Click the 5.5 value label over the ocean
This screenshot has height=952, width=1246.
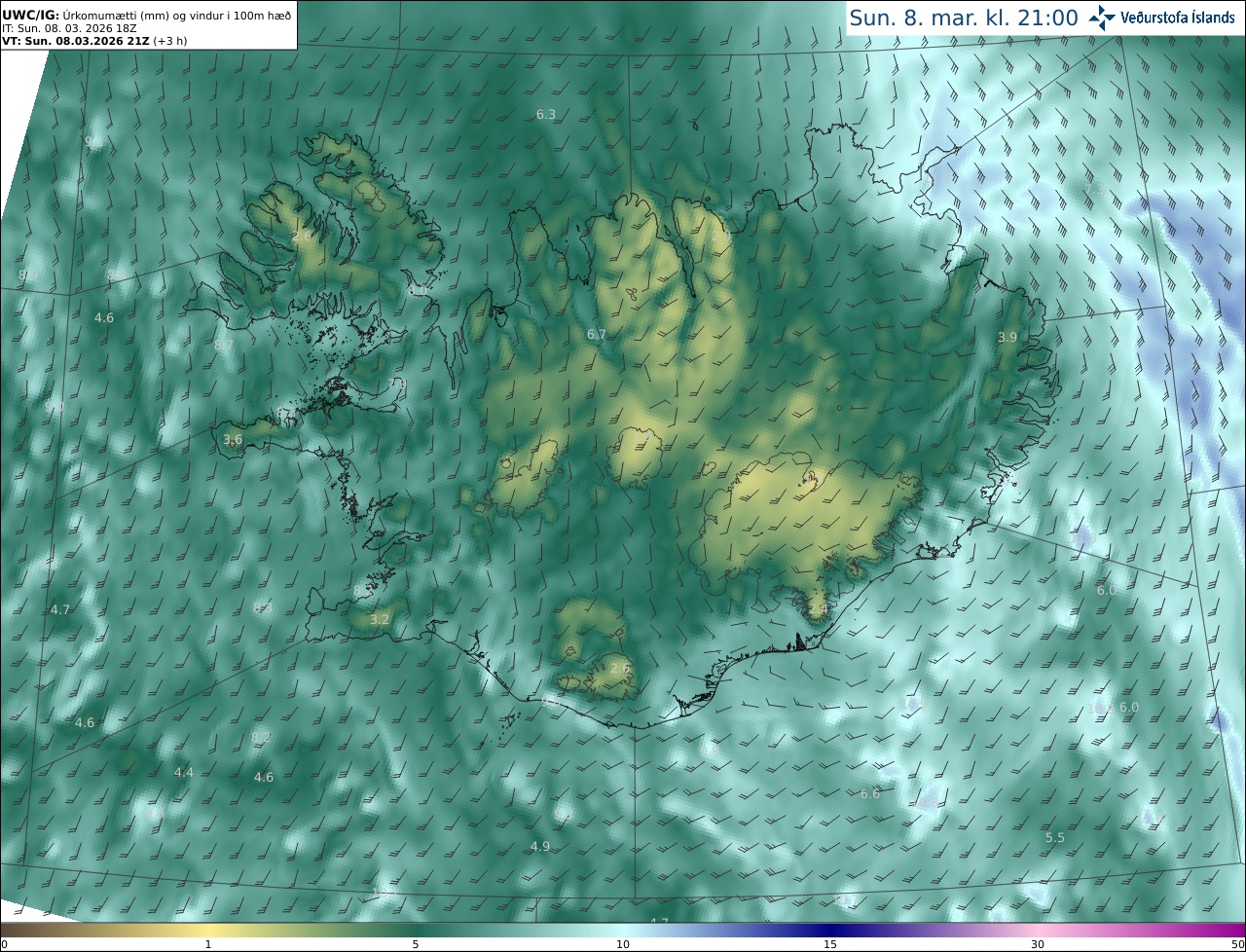[1055, 838]
